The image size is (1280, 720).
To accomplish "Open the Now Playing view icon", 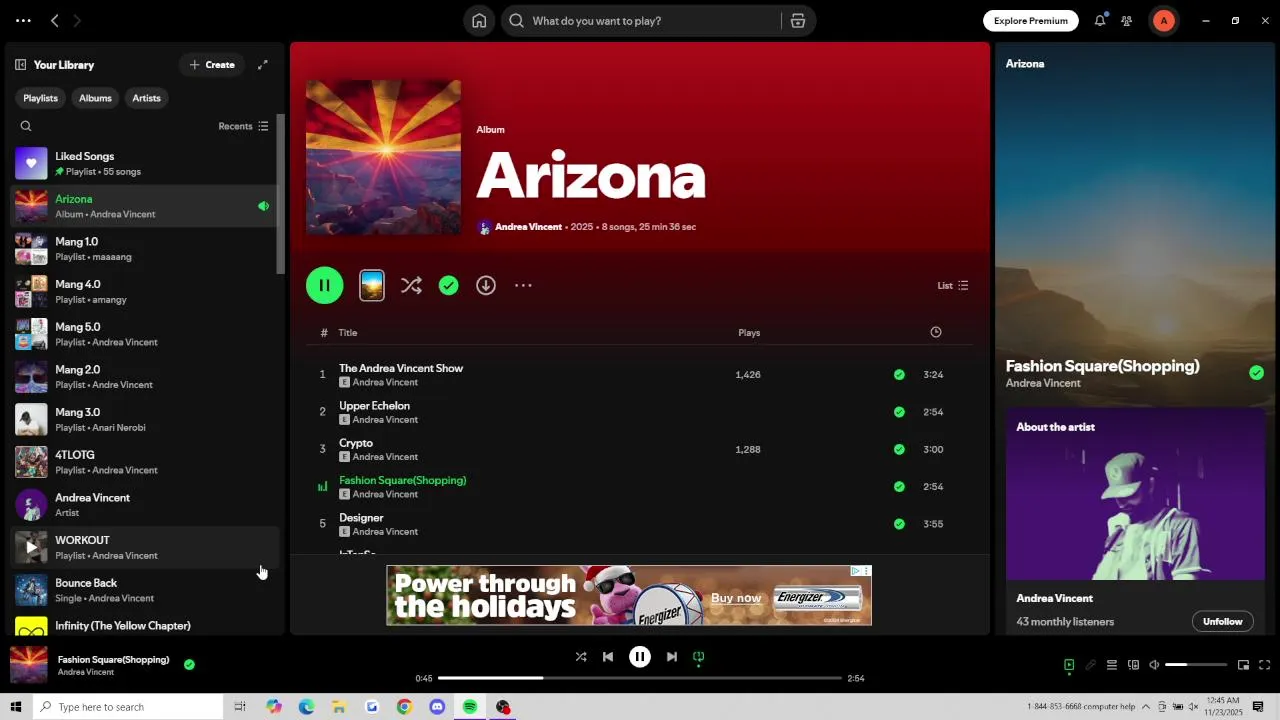I will tap(1069, 665).
